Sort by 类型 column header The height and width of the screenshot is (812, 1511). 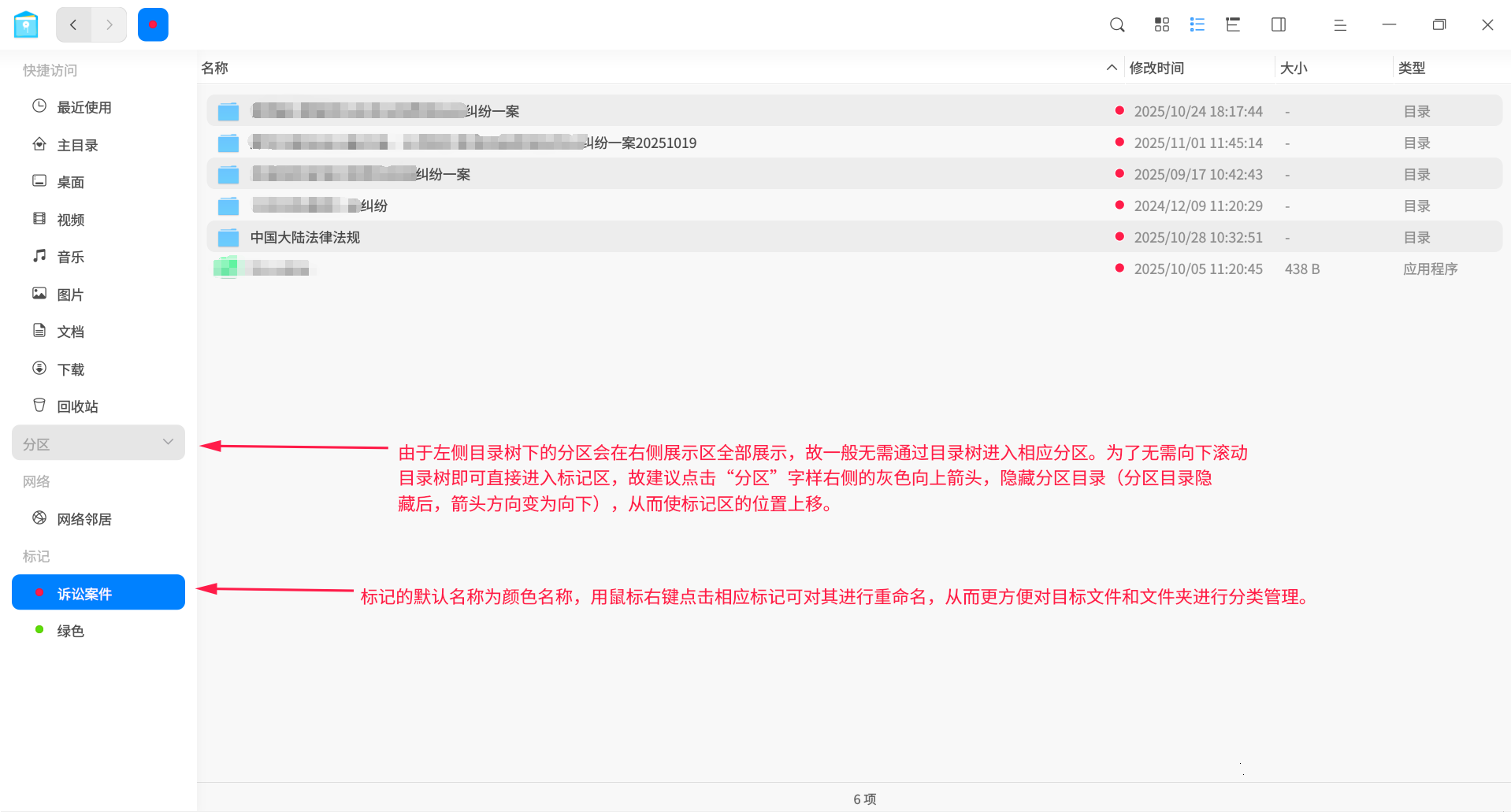[x=1412, y=68]
